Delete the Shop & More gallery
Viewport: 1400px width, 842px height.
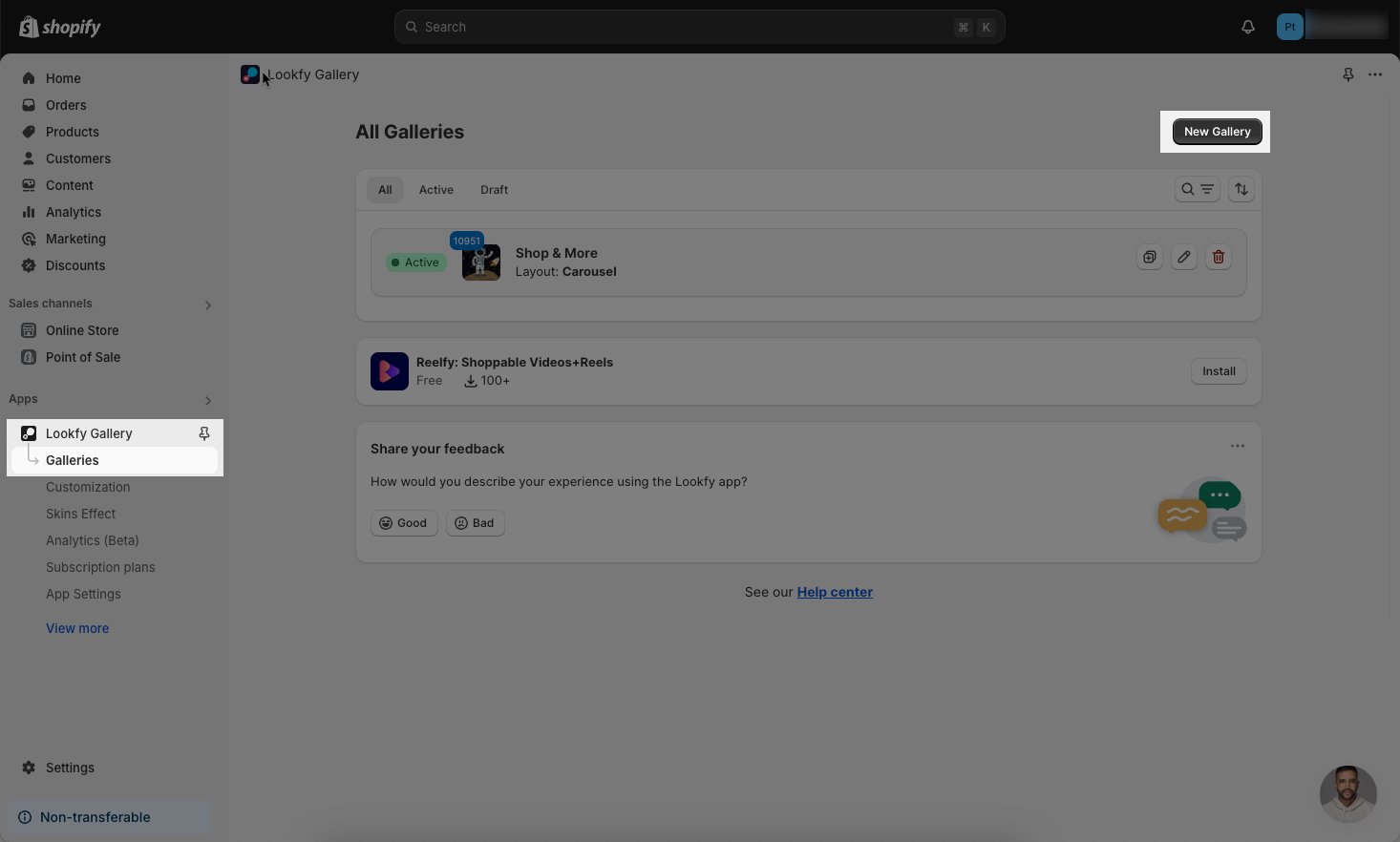click(x=1219, y=257)
